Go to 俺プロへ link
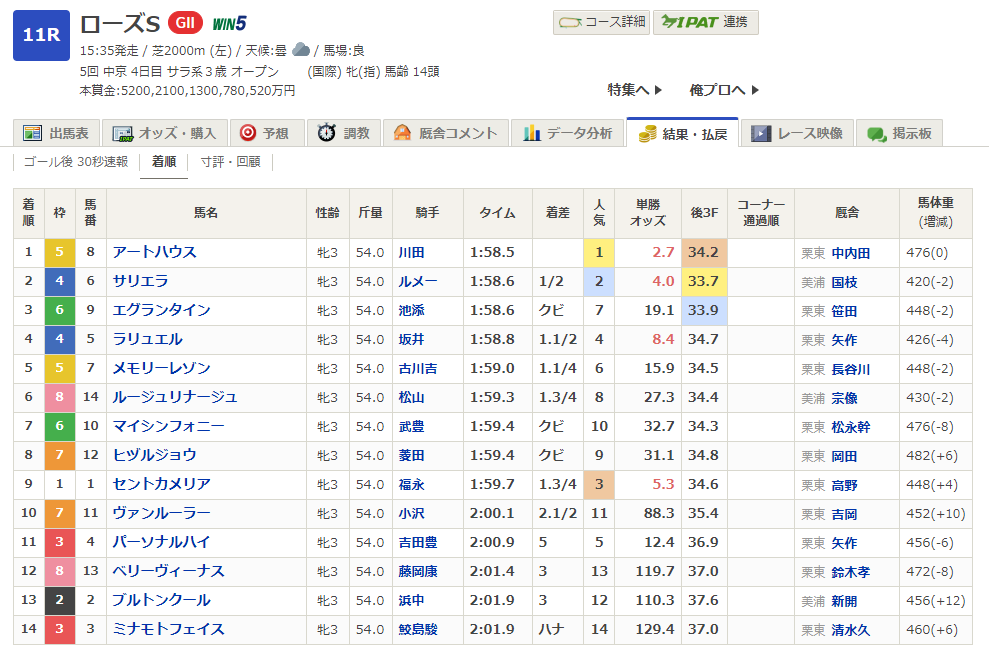 (x=724, y=90)
